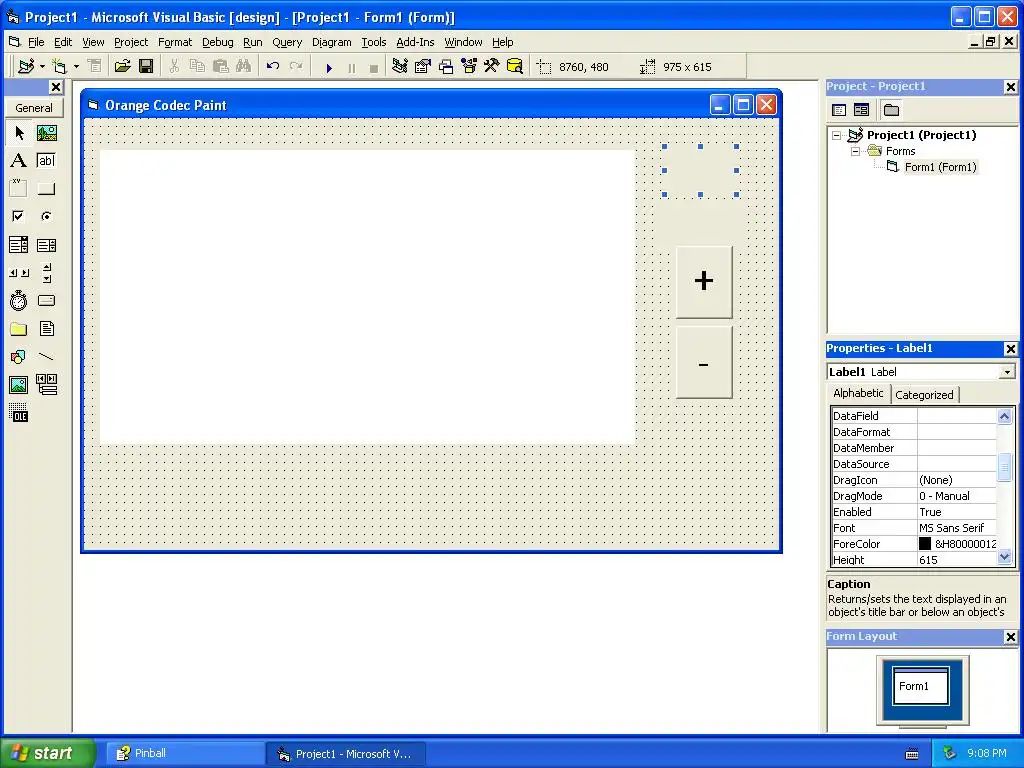Image resolution: width=1024 pixels, height=768 pixels.
Task: Select the DirListBox folder tool
Action: tap(19, 329)
